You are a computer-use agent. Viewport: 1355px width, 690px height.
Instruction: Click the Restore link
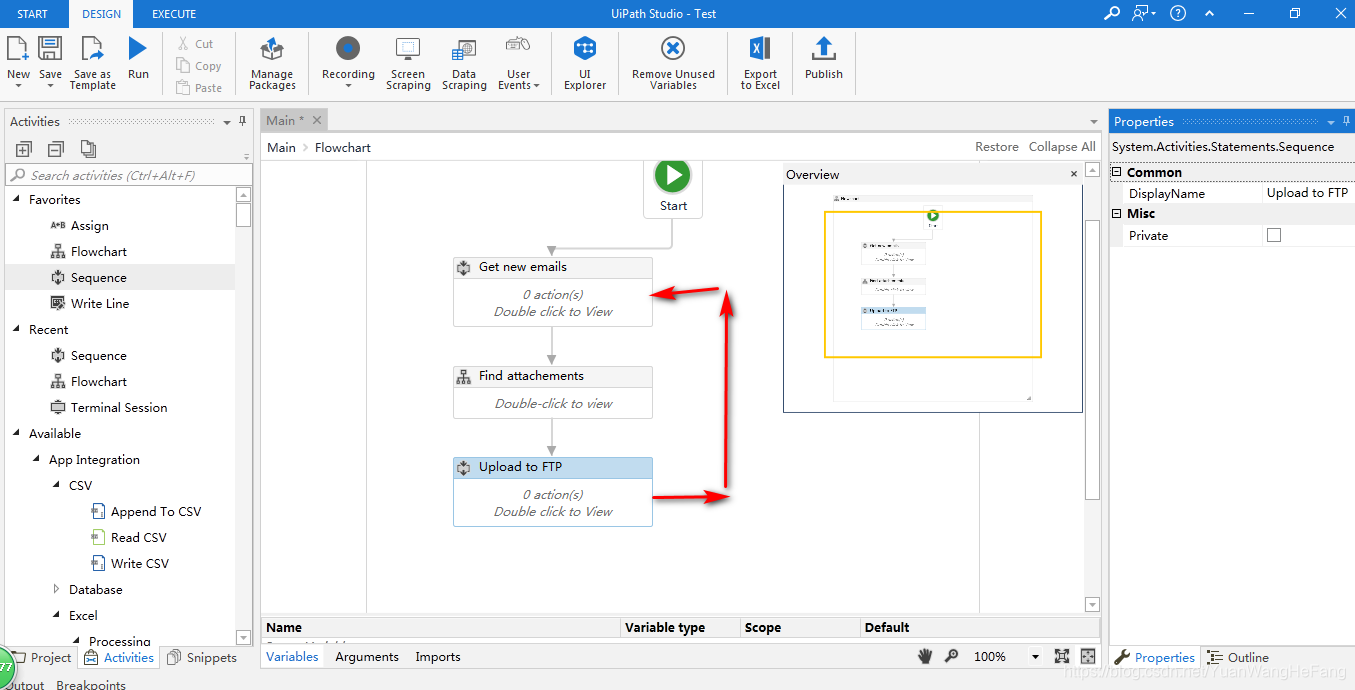(997, 146)
